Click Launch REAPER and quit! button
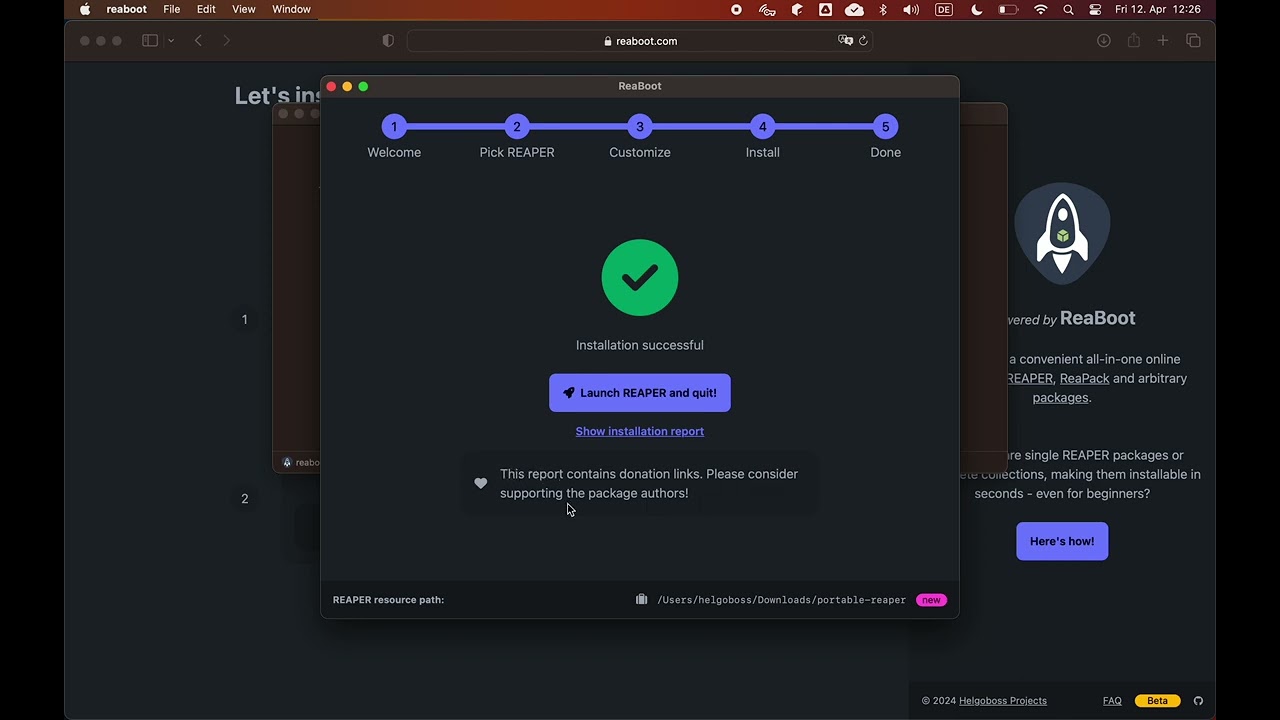The image size is (1280, 720). tap(640, 393)
